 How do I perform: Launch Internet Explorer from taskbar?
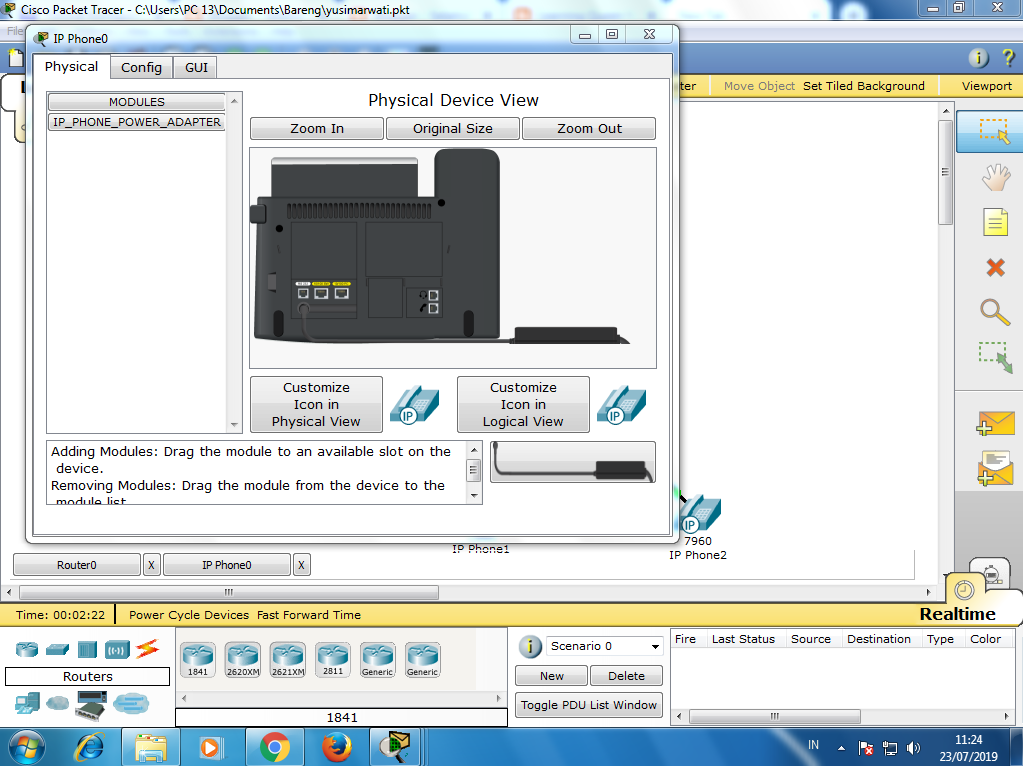click(91, 748)
